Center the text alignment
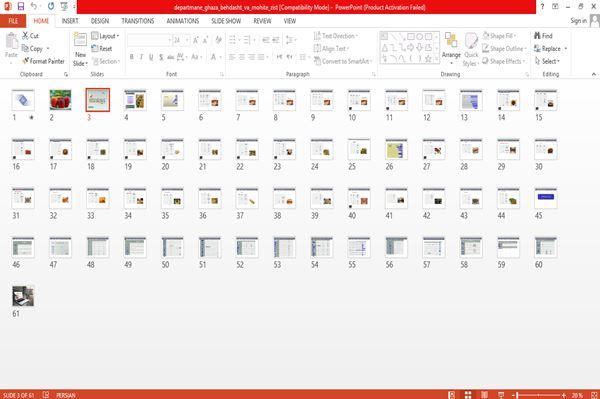The width and height of the screenshot is (600, 399). point(241,57)
